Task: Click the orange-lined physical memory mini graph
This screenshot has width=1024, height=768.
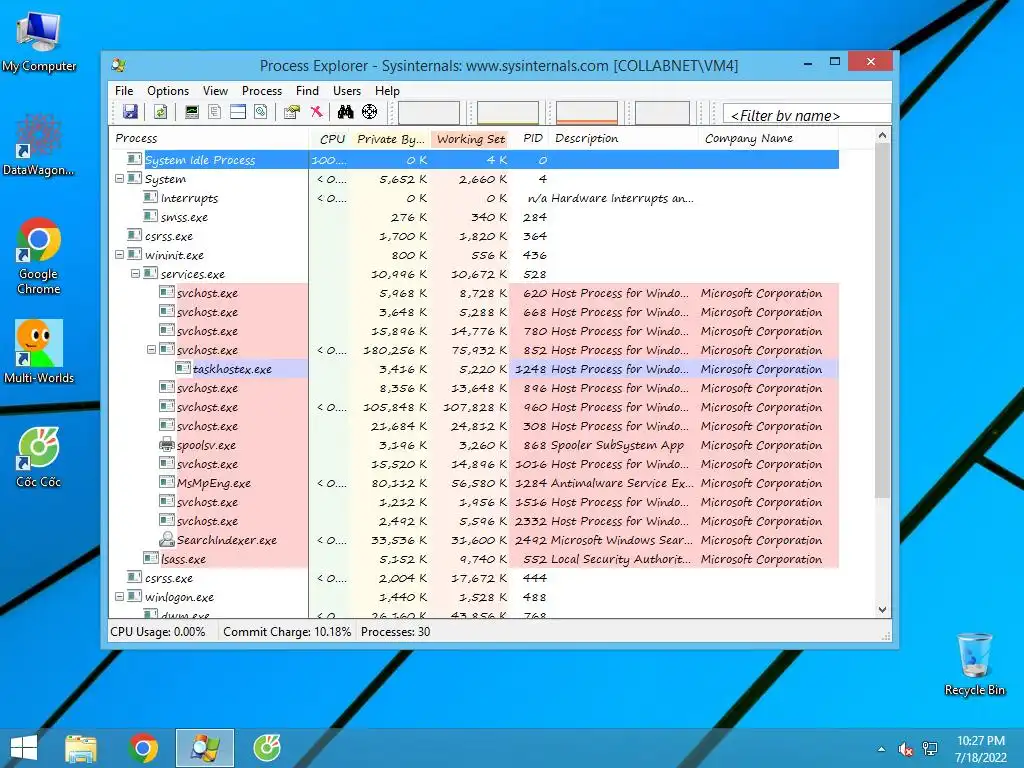Action: coord(586,112)
